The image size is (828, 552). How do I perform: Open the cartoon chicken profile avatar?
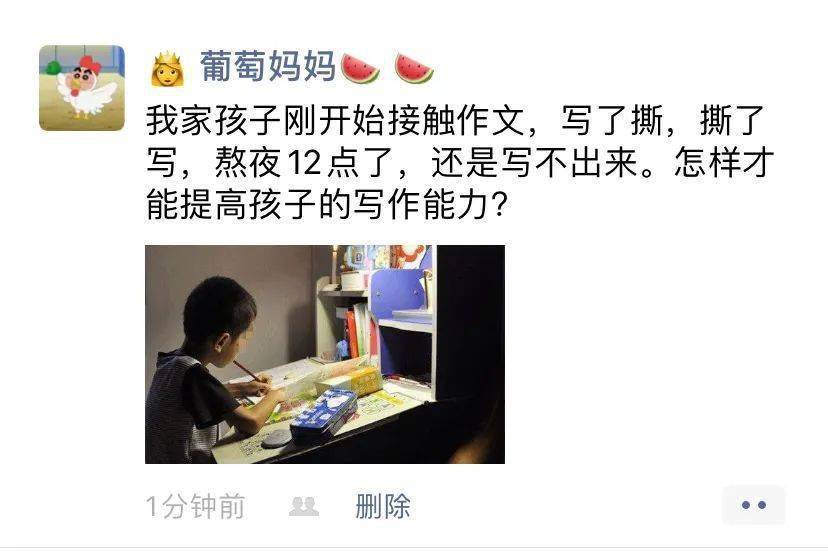tap(82, 88)
